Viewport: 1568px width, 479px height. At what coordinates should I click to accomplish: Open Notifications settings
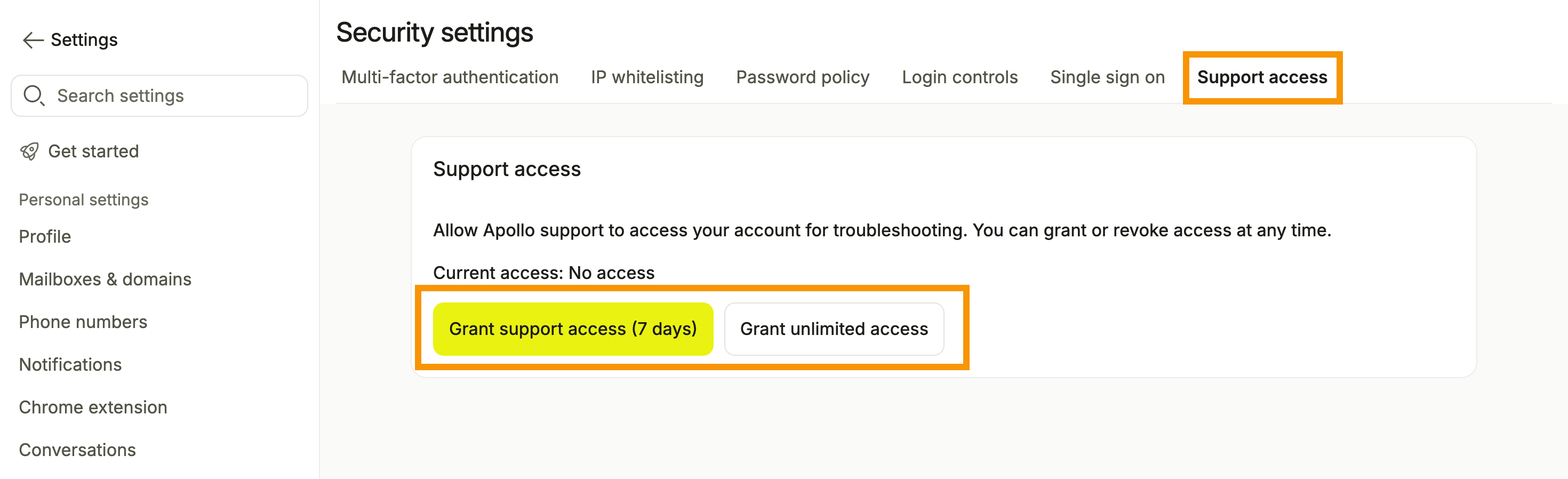click(70, 364)
